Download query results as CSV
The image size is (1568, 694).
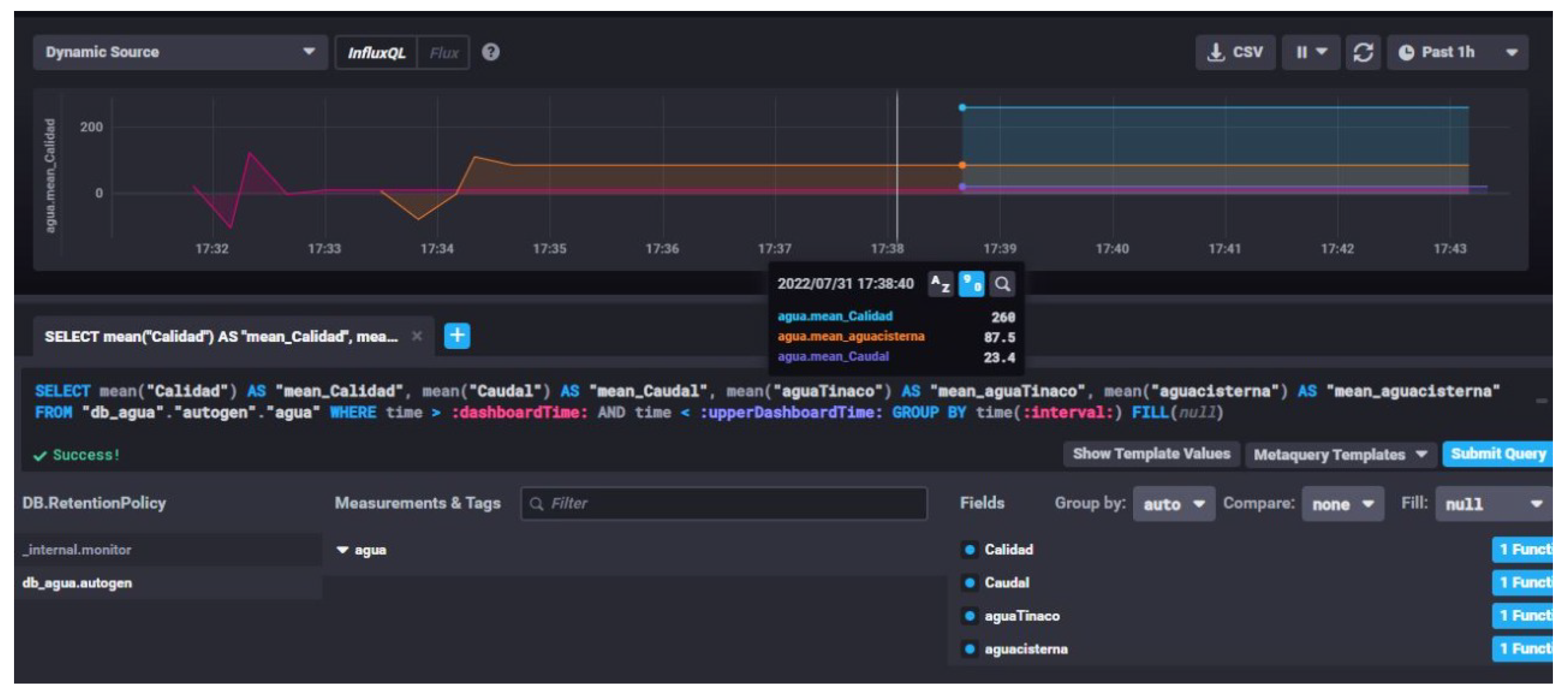pyautogui.click(x=1235, y=52)
